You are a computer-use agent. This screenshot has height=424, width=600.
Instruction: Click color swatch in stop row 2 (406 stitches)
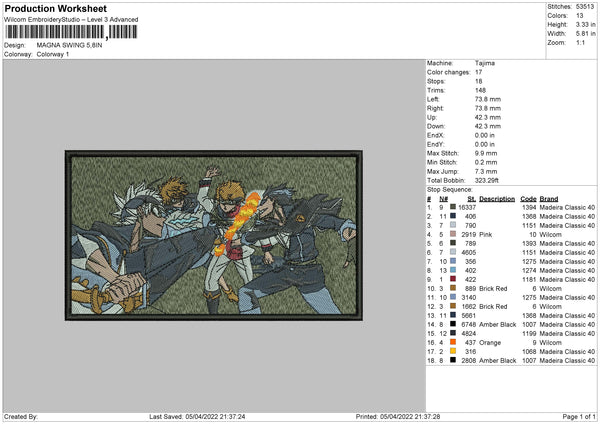(453, 216)
